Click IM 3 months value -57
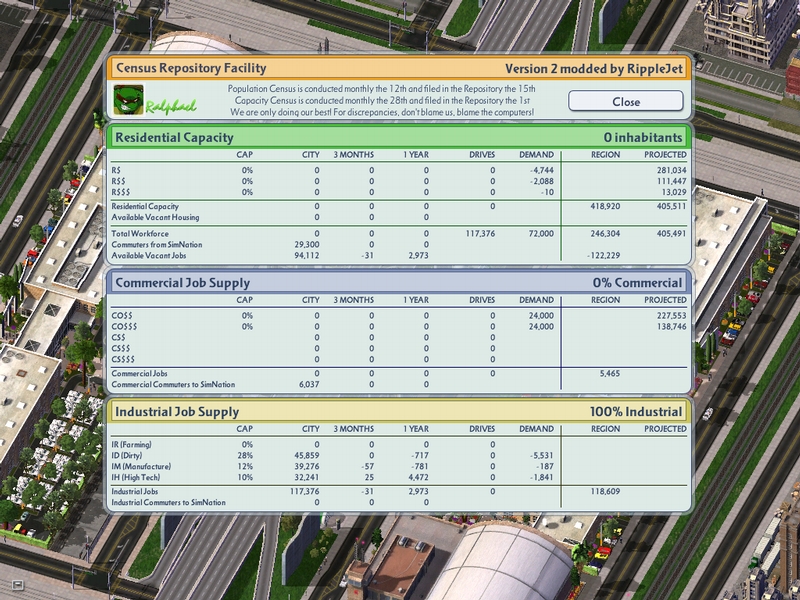Viewport: 800px width, 600px height. tap(366, 466)
